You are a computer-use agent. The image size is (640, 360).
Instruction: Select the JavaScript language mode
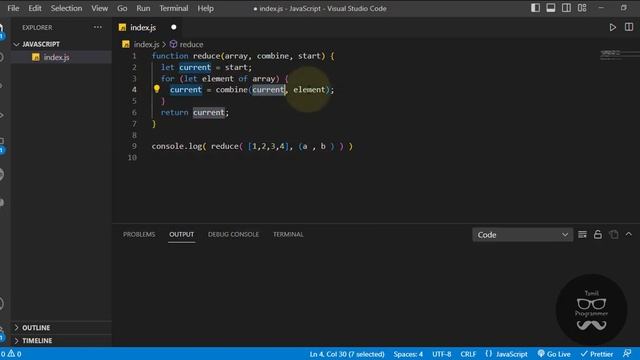pos(507,354)
